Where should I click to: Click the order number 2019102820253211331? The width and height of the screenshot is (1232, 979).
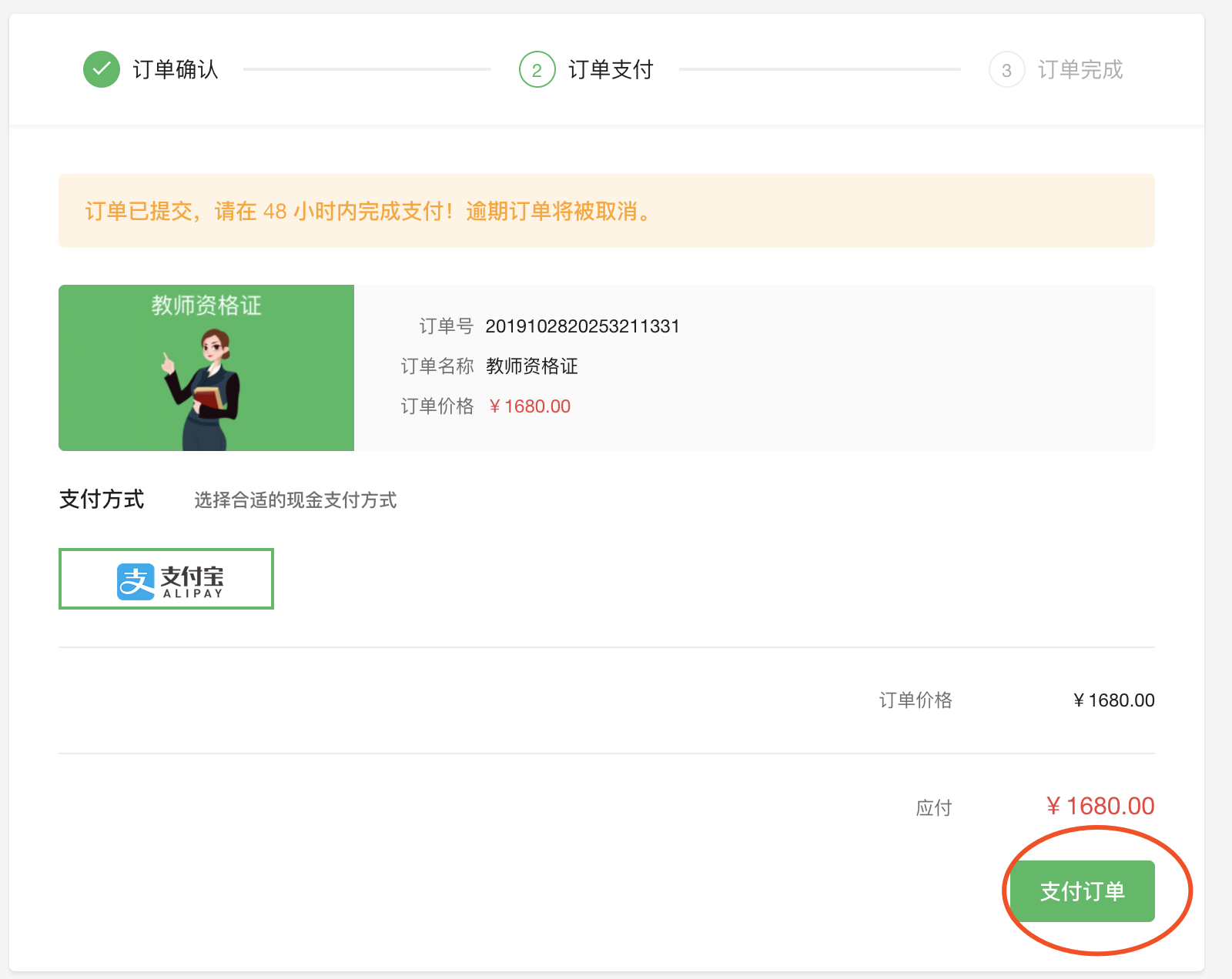point(583,326)
